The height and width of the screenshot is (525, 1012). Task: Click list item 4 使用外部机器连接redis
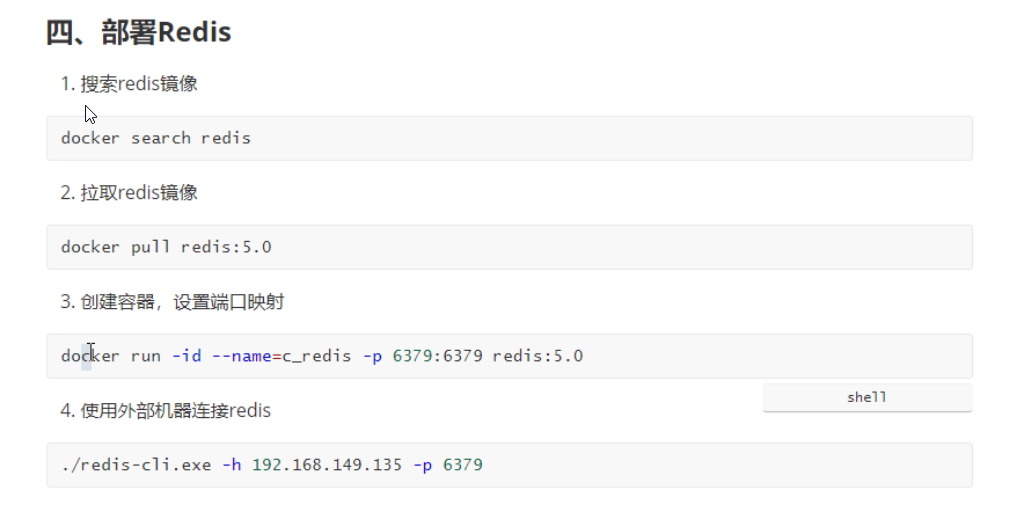tap(166, 410)
